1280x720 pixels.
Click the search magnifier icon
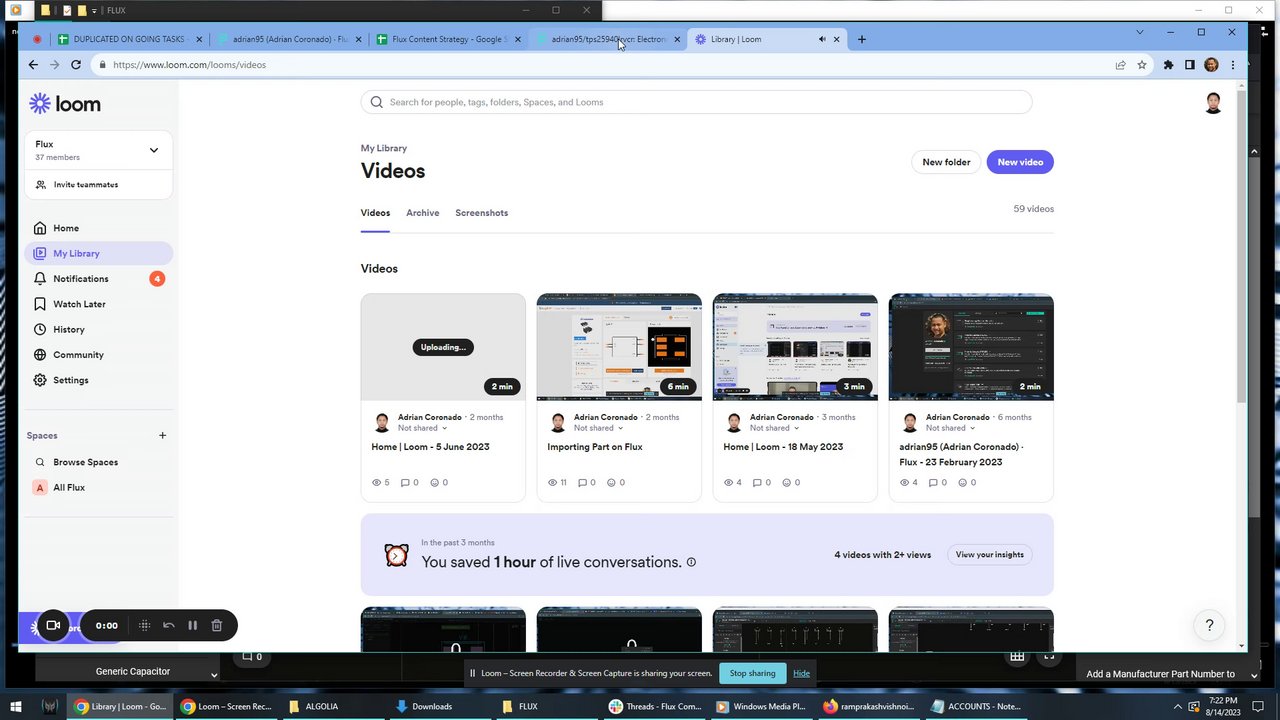pos(377,102)
